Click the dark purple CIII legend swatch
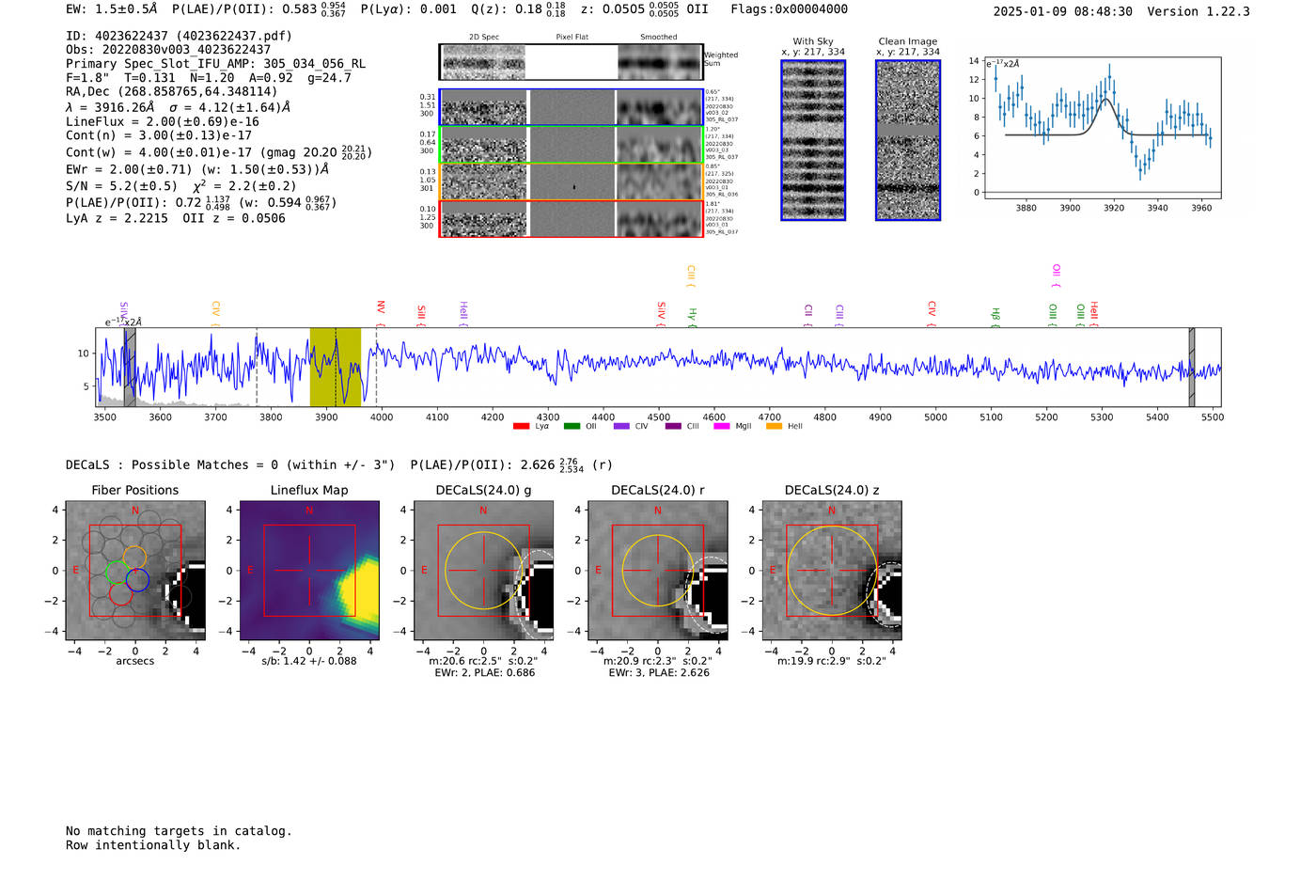 (672, 426)
